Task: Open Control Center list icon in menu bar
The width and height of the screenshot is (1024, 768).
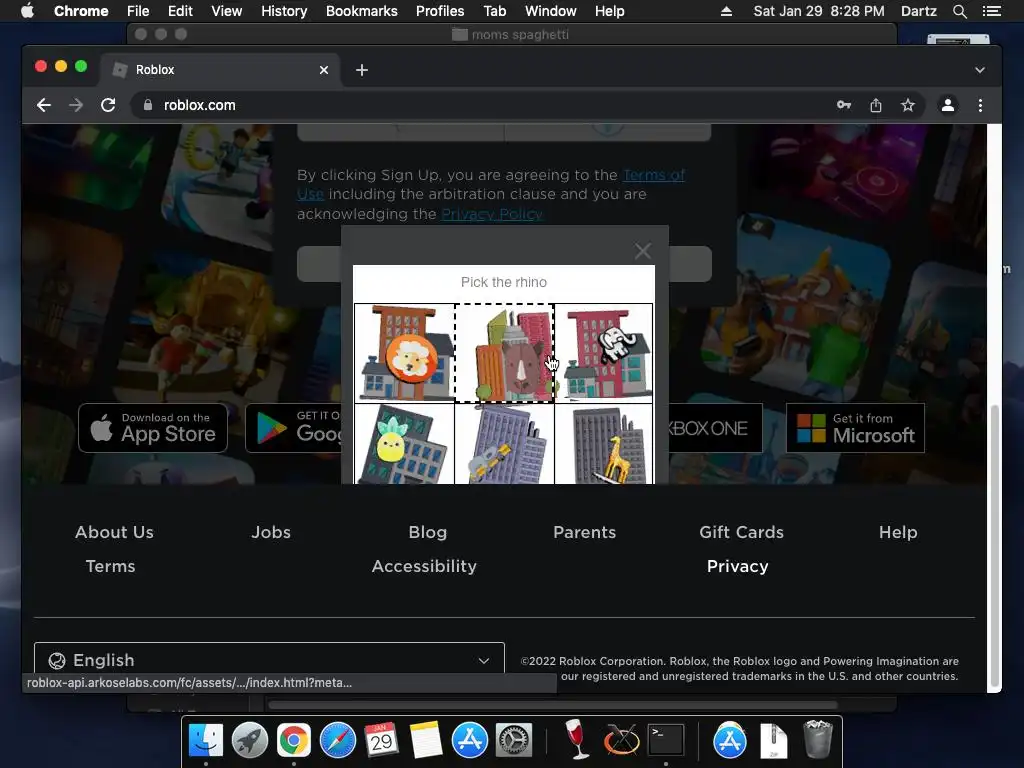Action: (x=991, y=11)
